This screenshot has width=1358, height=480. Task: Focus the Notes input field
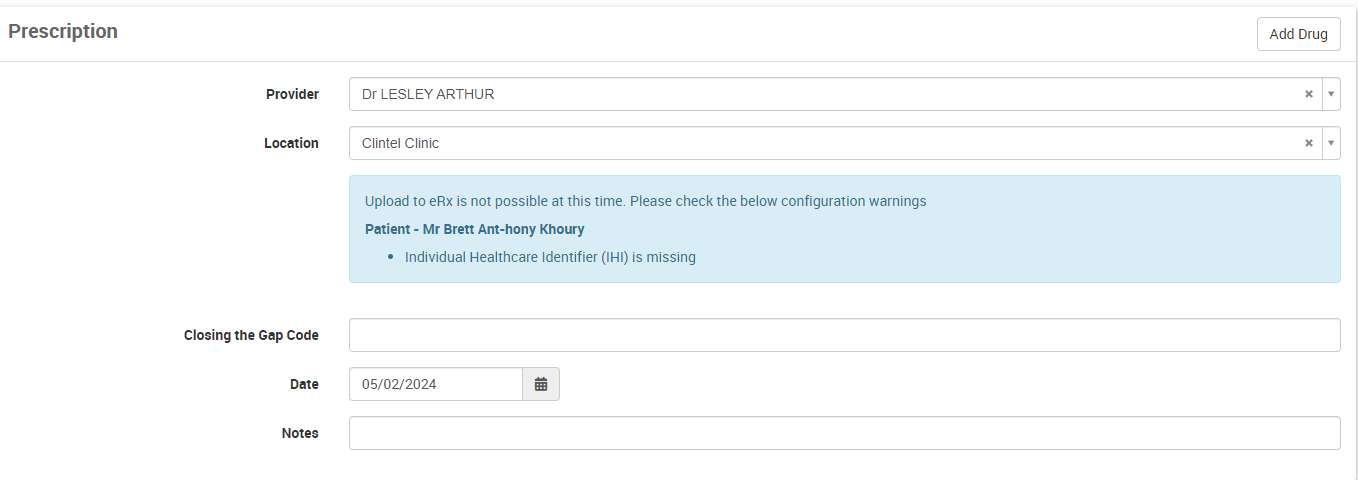844,433
